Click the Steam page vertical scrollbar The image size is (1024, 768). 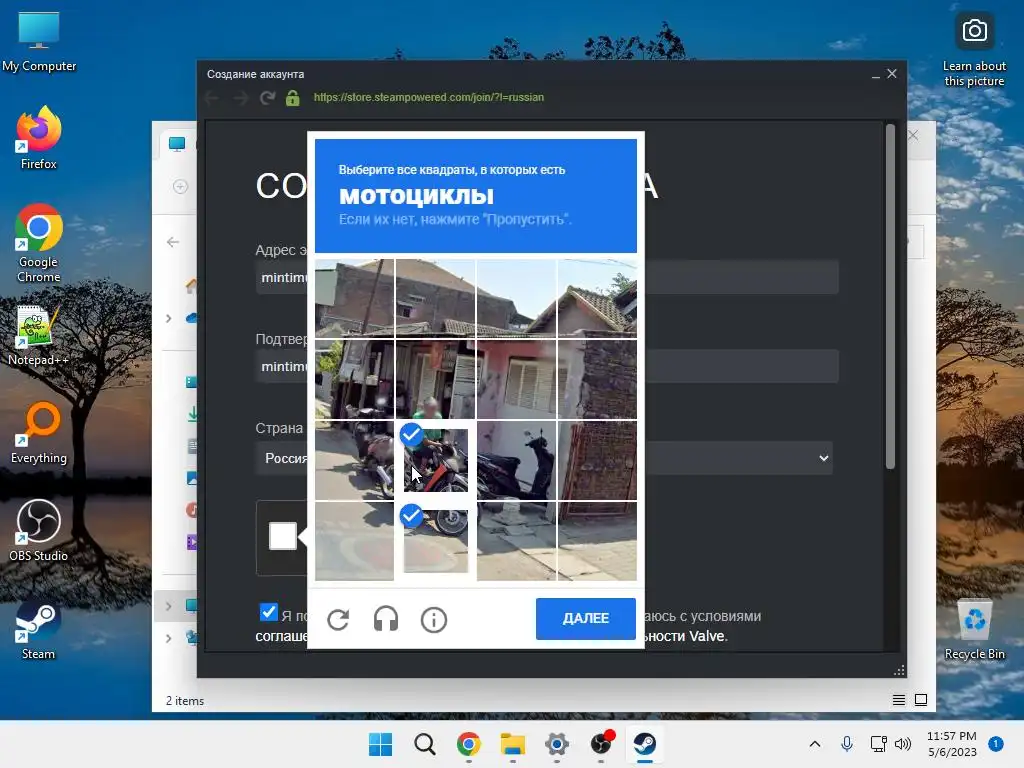(x=890, y=295)
